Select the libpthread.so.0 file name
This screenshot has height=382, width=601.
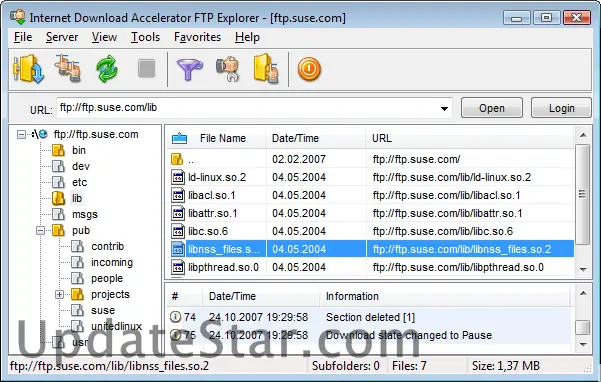(x=223, y=267)
